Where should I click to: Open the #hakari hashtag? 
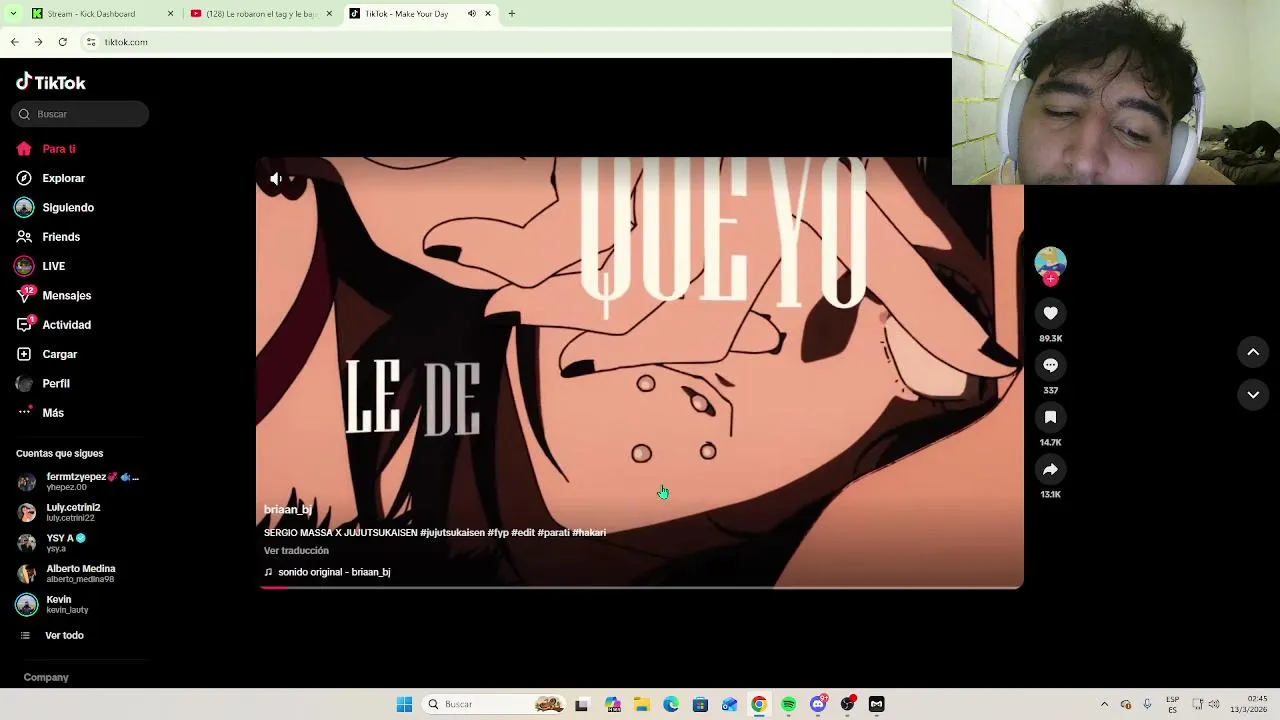click(589, 533)
